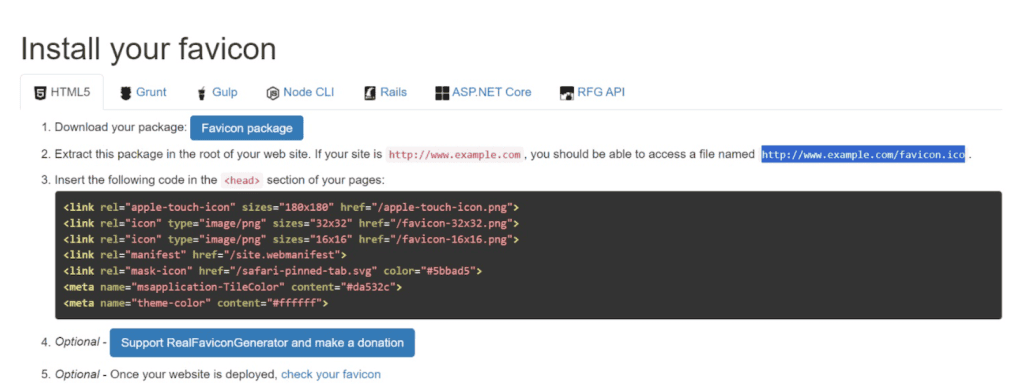
Task: Open the check your favicon link
Action: tap(330, 375)
